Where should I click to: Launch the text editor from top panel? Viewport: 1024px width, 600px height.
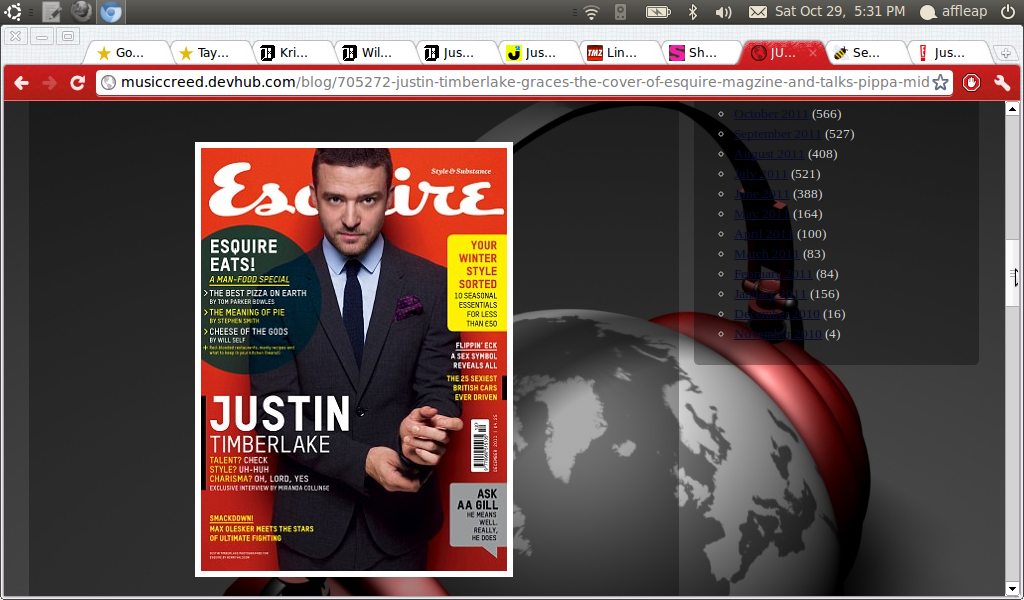point(52,11)
